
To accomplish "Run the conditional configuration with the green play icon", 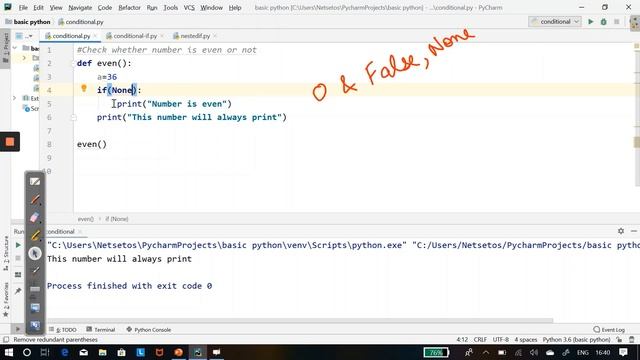I will click(x=591, y=22).
